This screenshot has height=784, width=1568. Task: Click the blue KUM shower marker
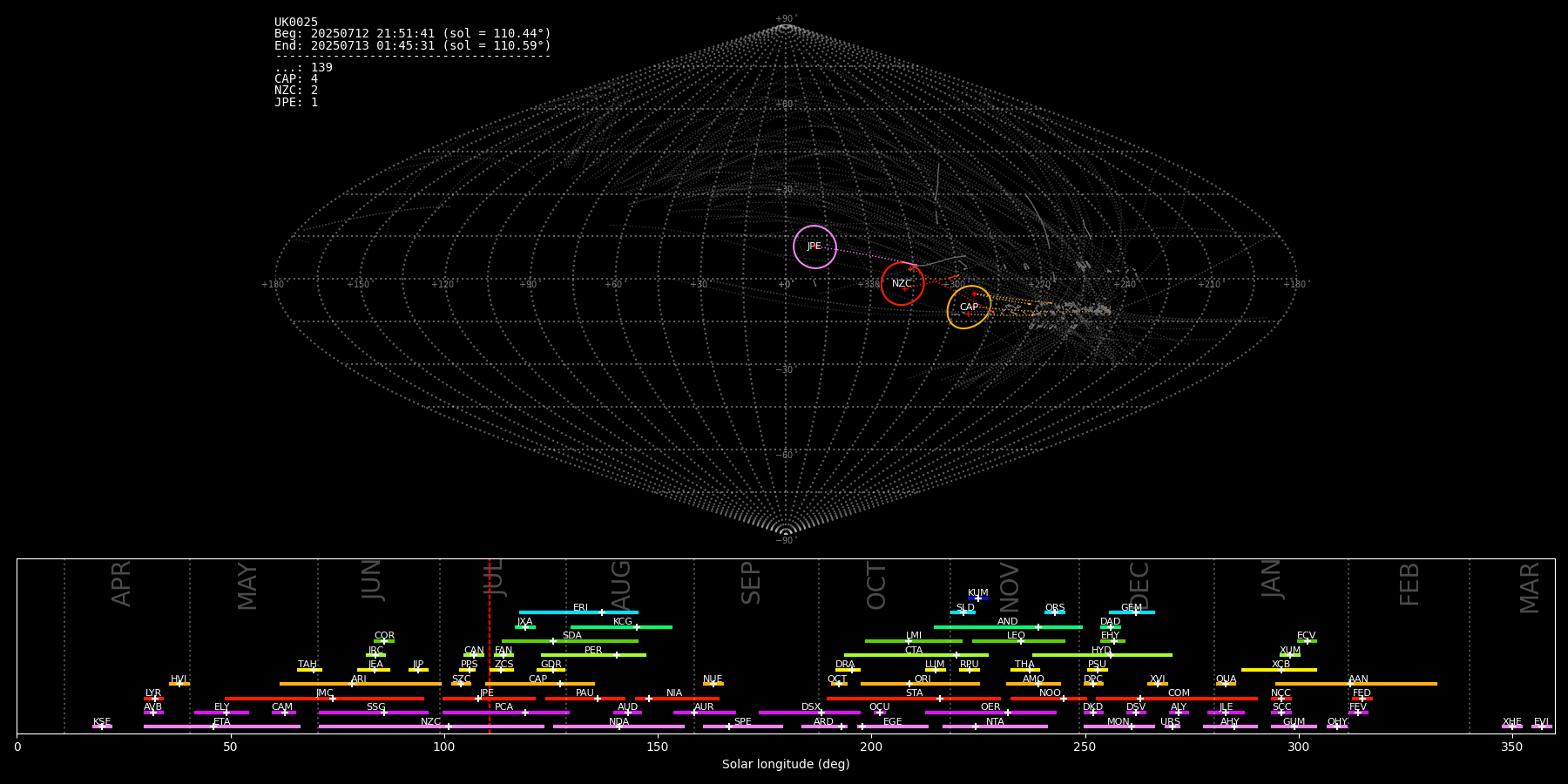pos(978,598)
